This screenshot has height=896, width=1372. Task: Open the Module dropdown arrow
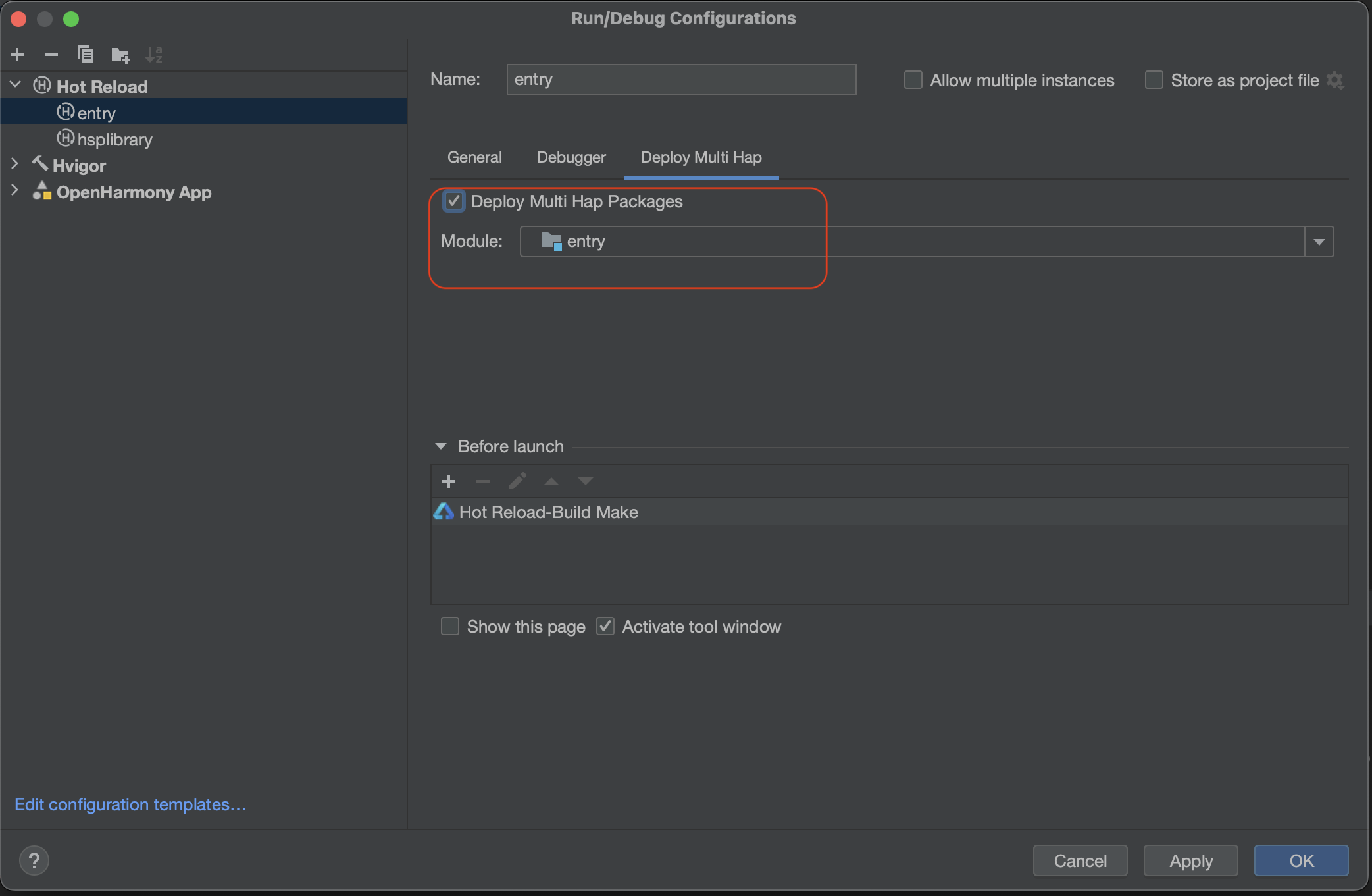[1319, 242]
